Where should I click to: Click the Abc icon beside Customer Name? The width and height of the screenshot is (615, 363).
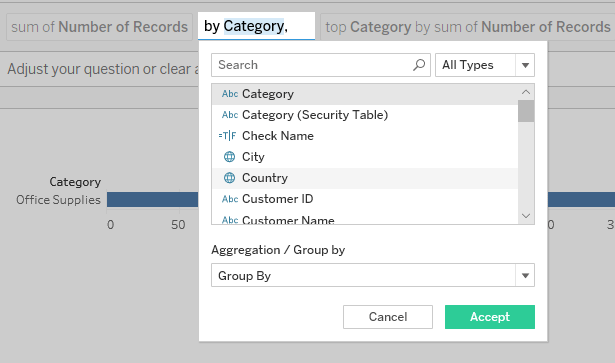[x=230, y=220]
